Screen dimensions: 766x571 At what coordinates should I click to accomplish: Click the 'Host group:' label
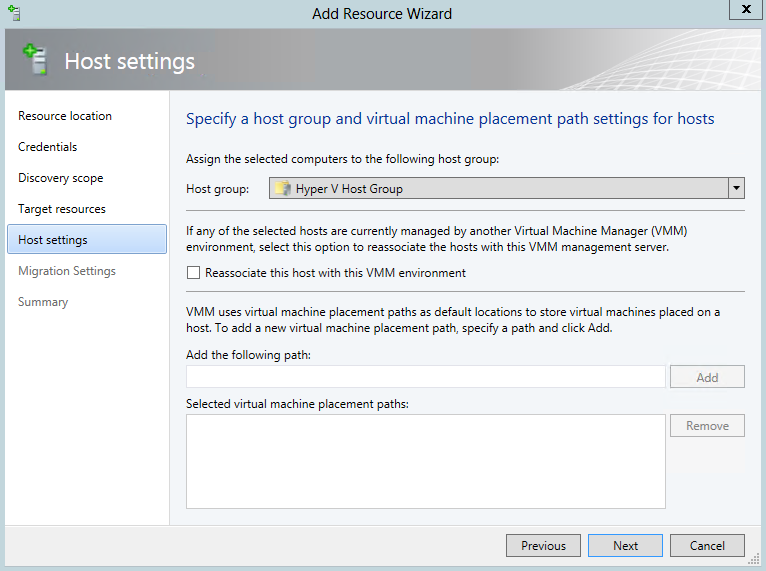tap(217, 189)
